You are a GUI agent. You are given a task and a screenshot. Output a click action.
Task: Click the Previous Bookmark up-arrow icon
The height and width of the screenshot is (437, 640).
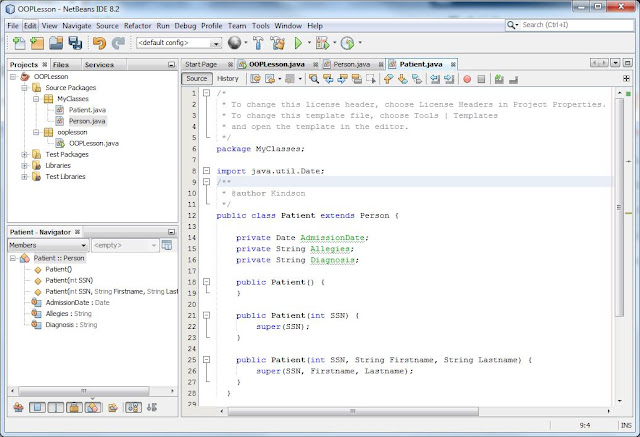pos(388,79)
